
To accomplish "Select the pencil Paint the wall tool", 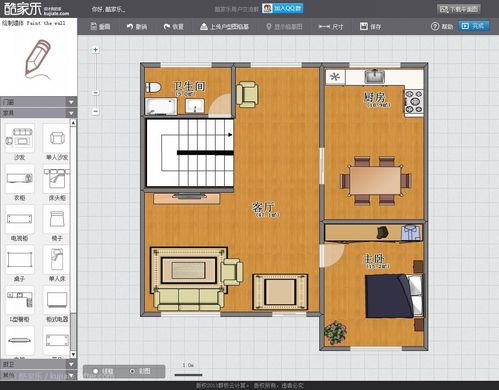I will point(38,58).
